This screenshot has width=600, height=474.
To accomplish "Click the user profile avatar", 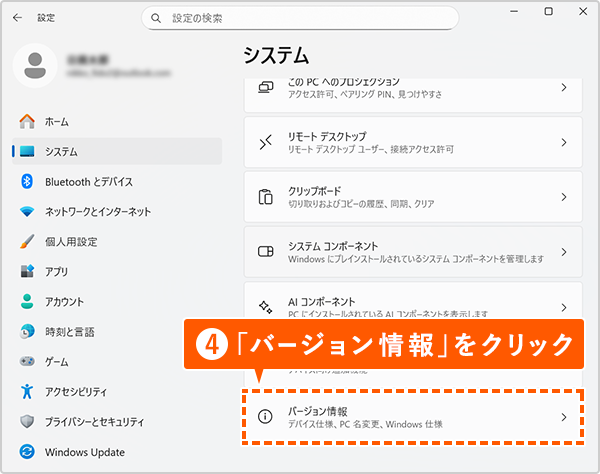I will click(35, 69).
